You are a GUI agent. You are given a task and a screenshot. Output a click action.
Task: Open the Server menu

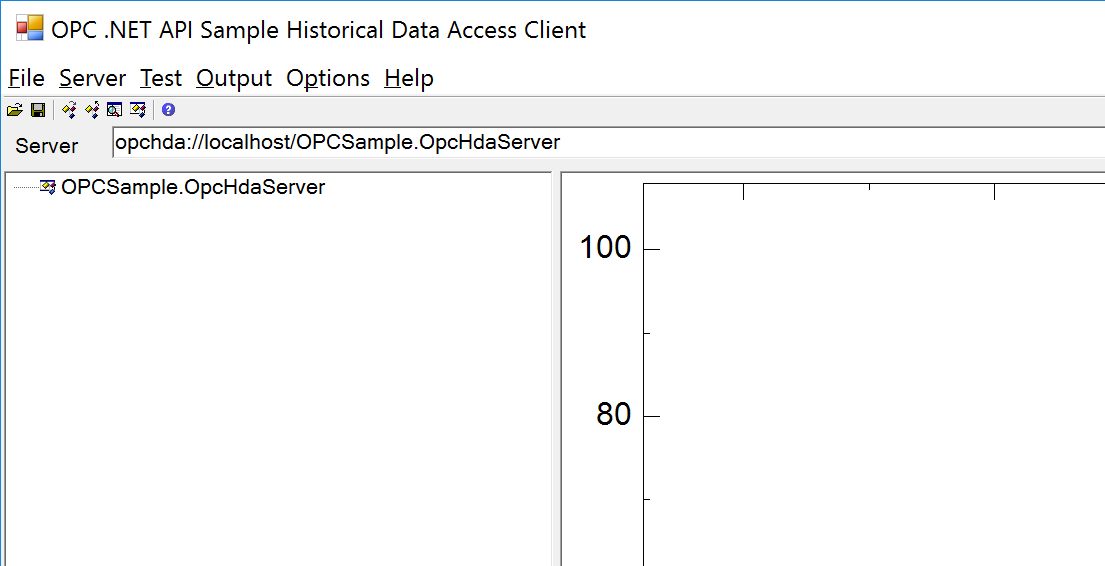(92, 78)
